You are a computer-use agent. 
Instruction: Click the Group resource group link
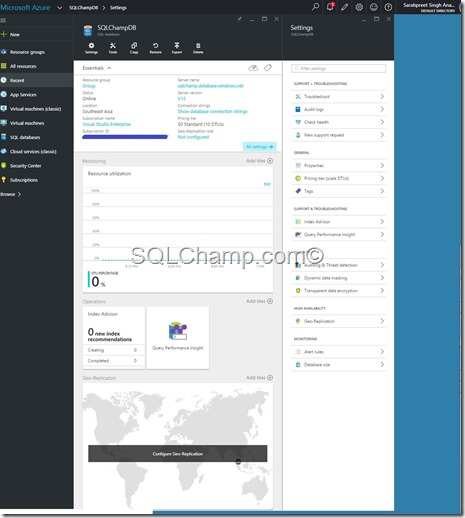pyautogui.click(x=89, y=86)
